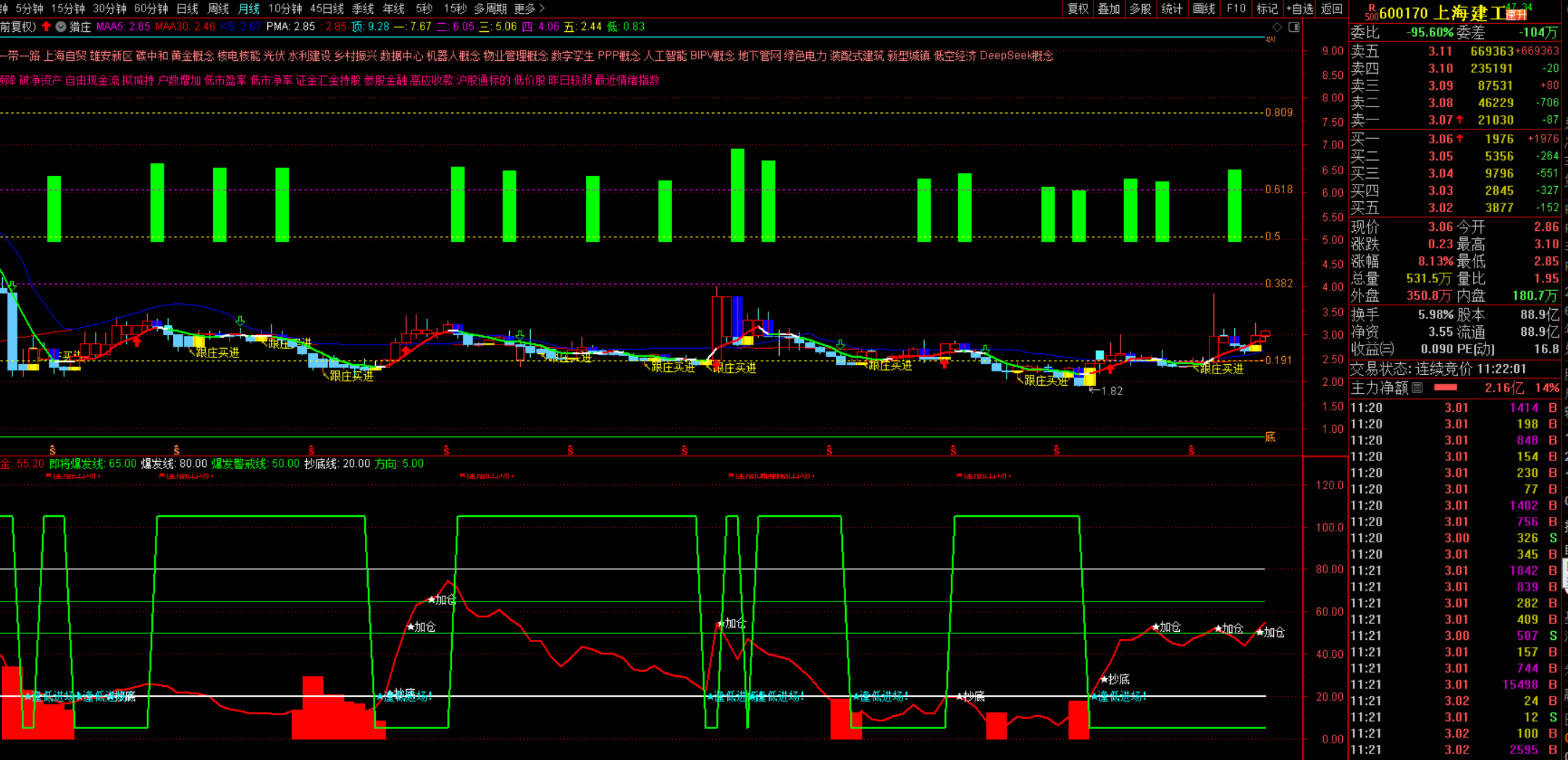Switch to 15分钟 period
Screen dimensions: 1568x760
[68, 9]
